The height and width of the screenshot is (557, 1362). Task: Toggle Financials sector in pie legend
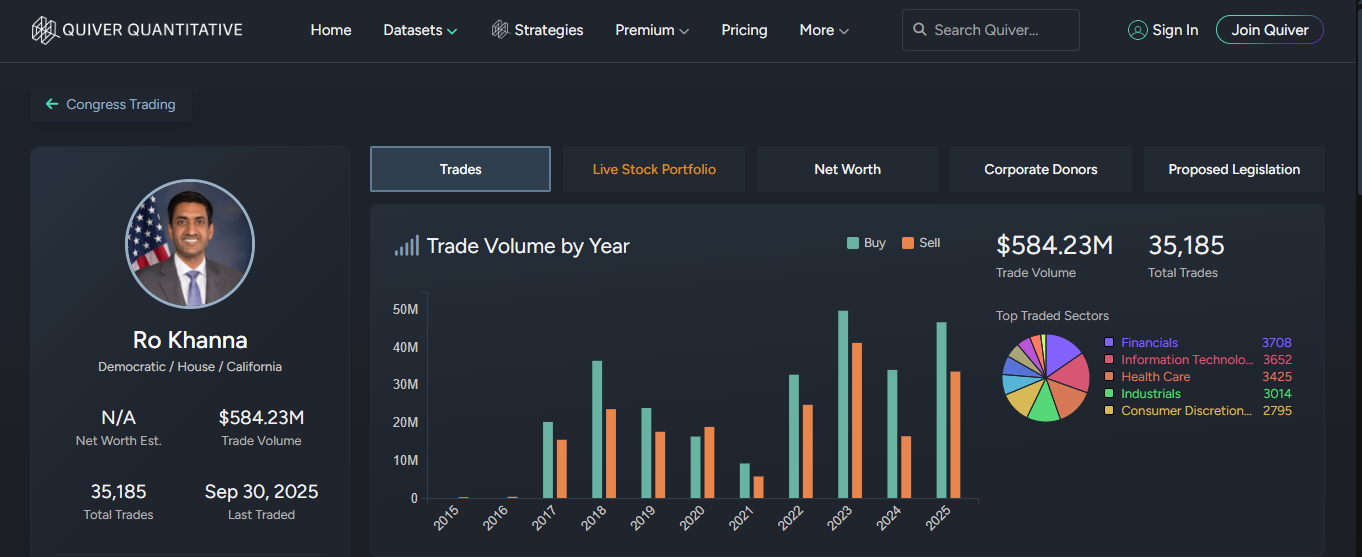[x=1149, y=343]
